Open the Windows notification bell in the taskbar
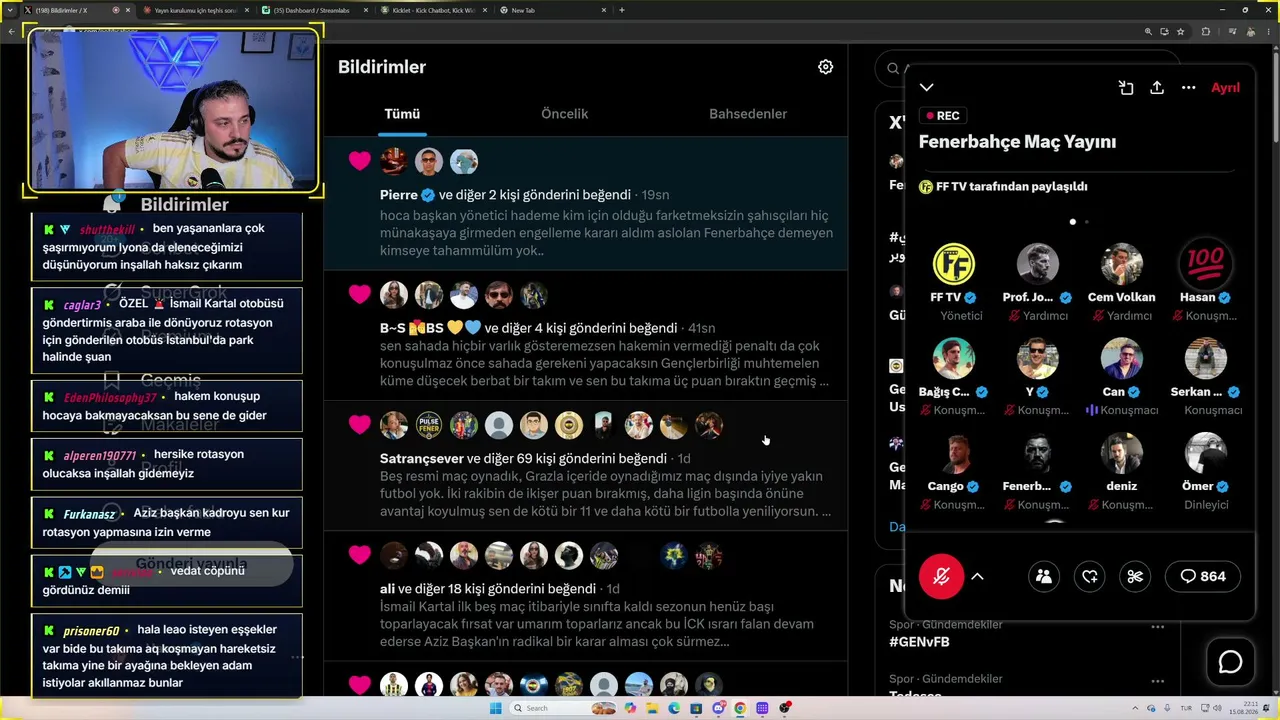 click(1264, 708)
